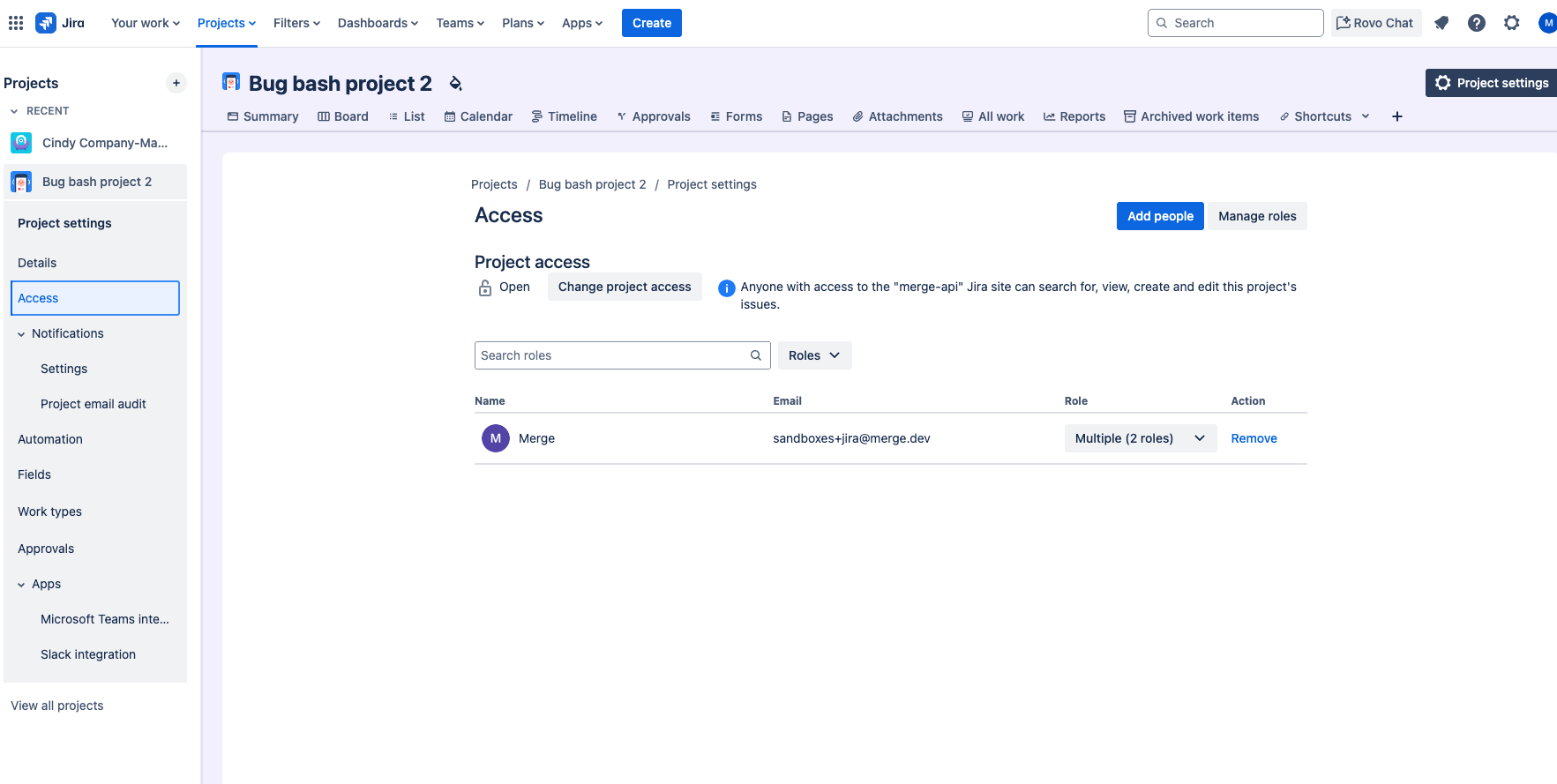Open the Teams dropdown menu
Screen dimensions: 1557x784
[x=460, y=23]
